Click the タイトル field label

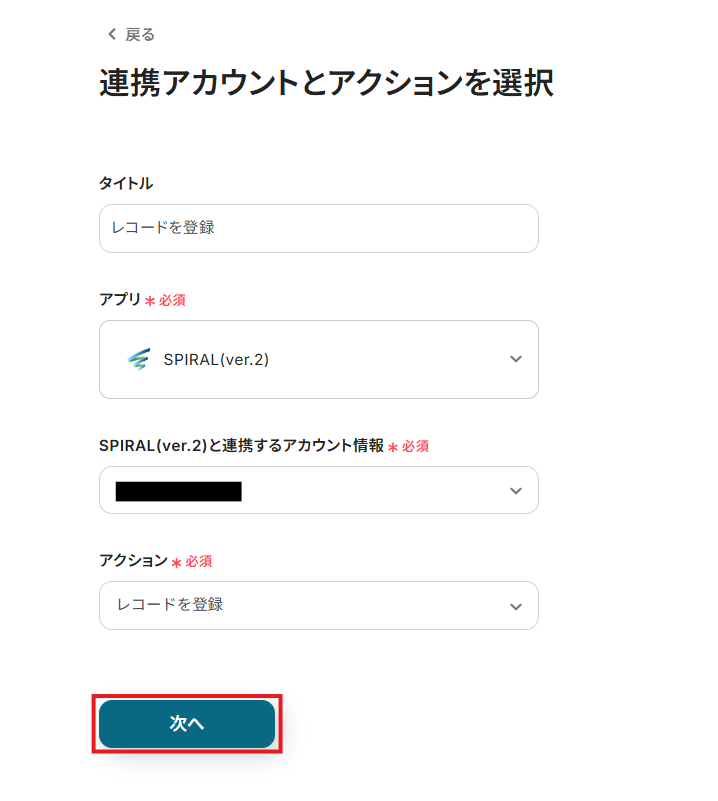point(126,183)
